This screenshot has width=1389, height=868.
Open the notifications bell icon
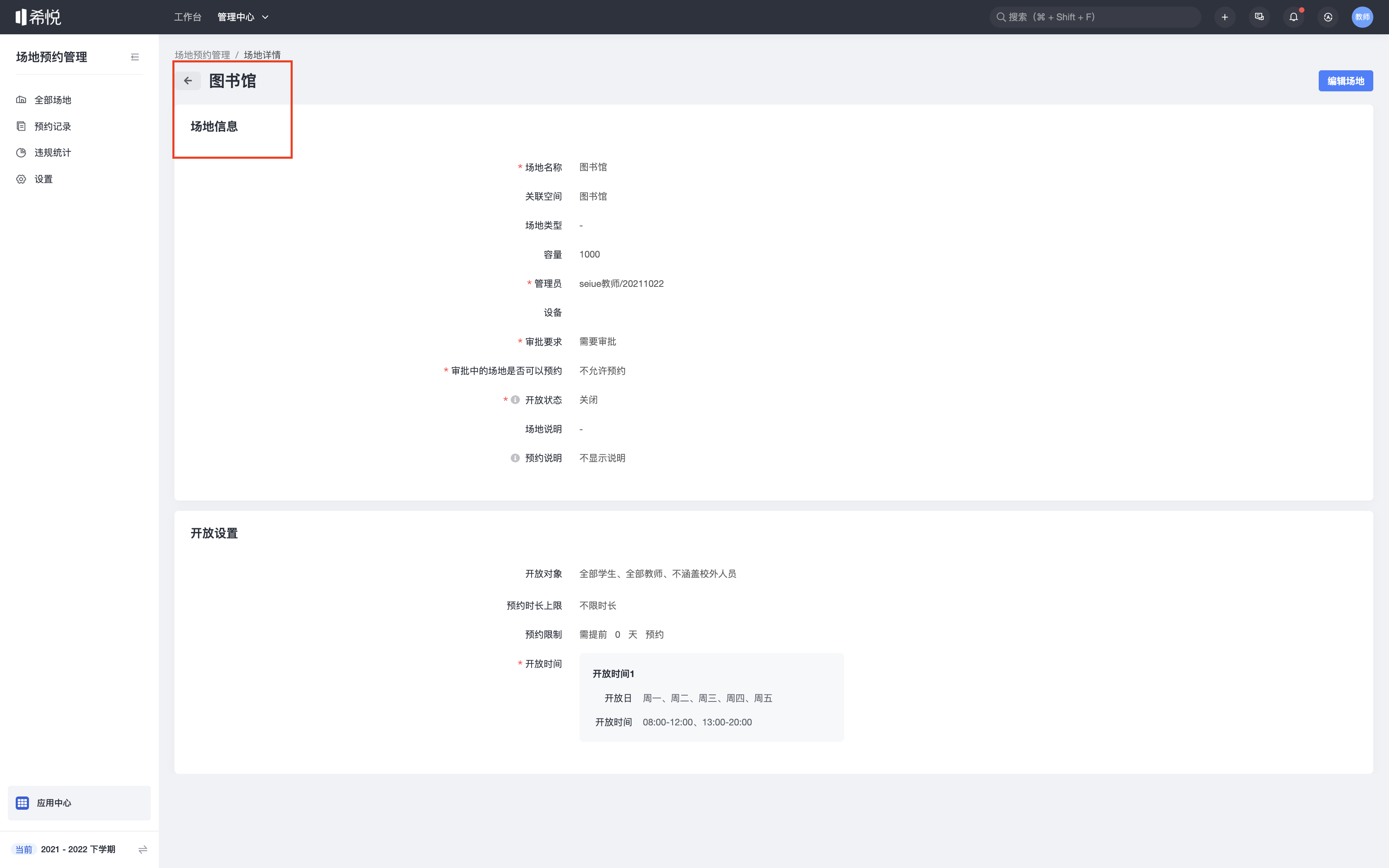(1294, 17)
